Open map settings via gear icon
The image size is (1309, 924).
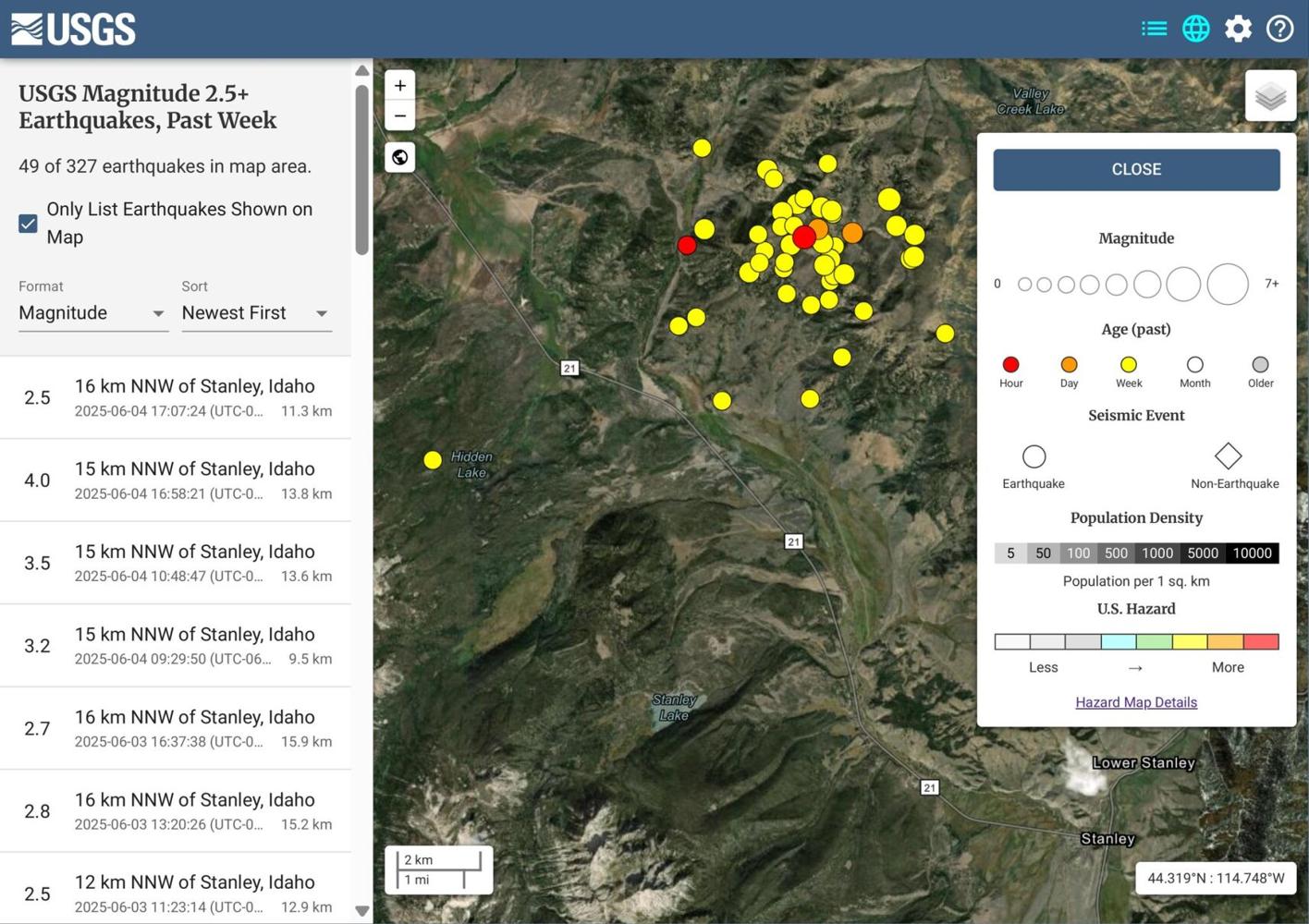(1237, 28)
